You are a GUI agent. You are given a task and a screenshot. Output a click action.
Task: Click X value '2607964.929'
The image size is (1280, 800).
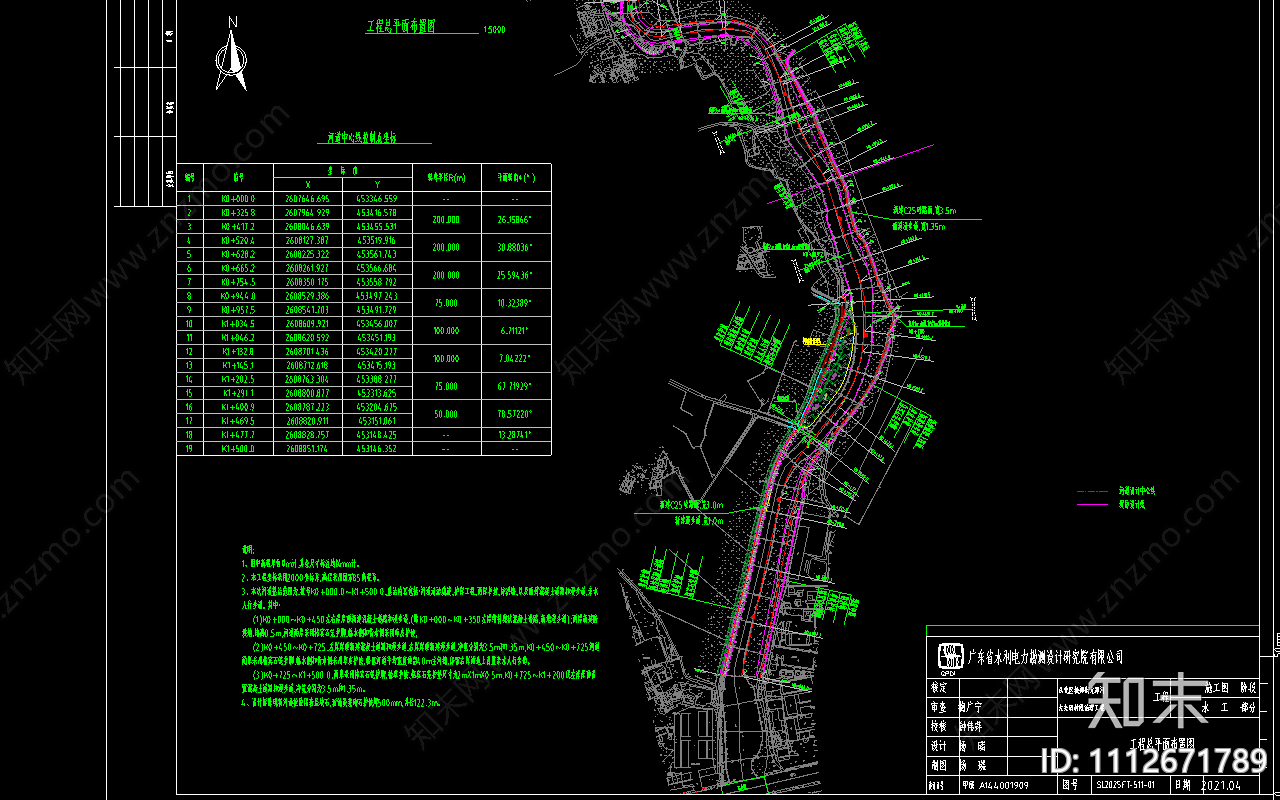[x=308, y=213]
